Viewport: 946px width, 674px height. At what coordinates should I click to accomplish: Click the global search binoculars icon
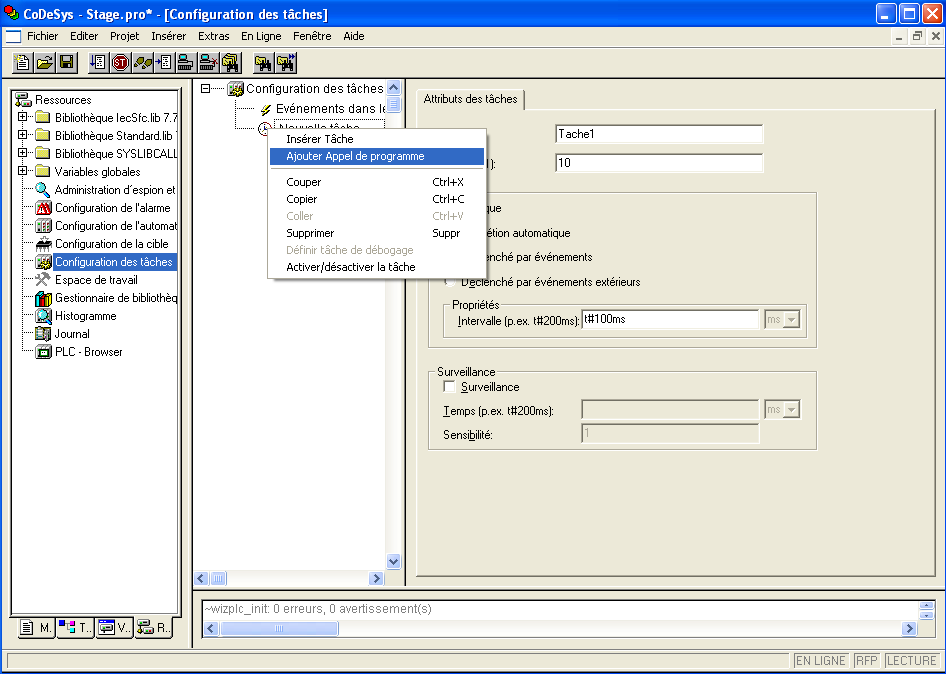(x=230, y=62)
